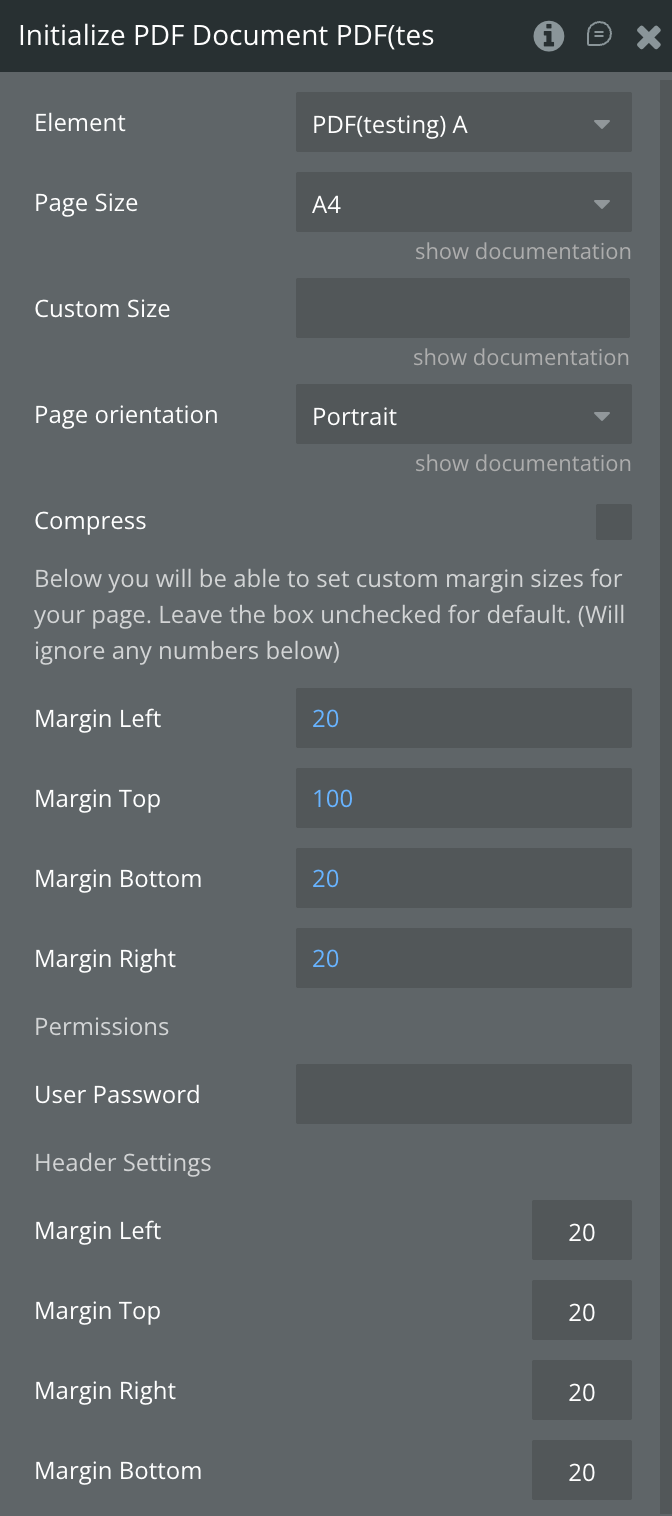Edit the page Margin Left value
Screen dimensions: 672x1516
coord(463,718)
